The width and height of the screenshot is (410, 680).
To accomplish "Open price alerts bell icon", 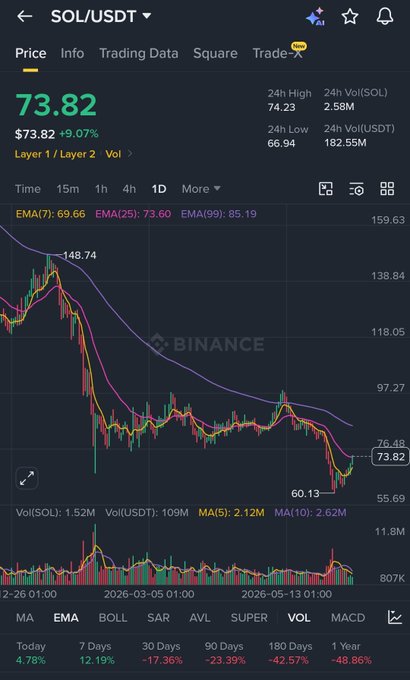I will point(384,16).
